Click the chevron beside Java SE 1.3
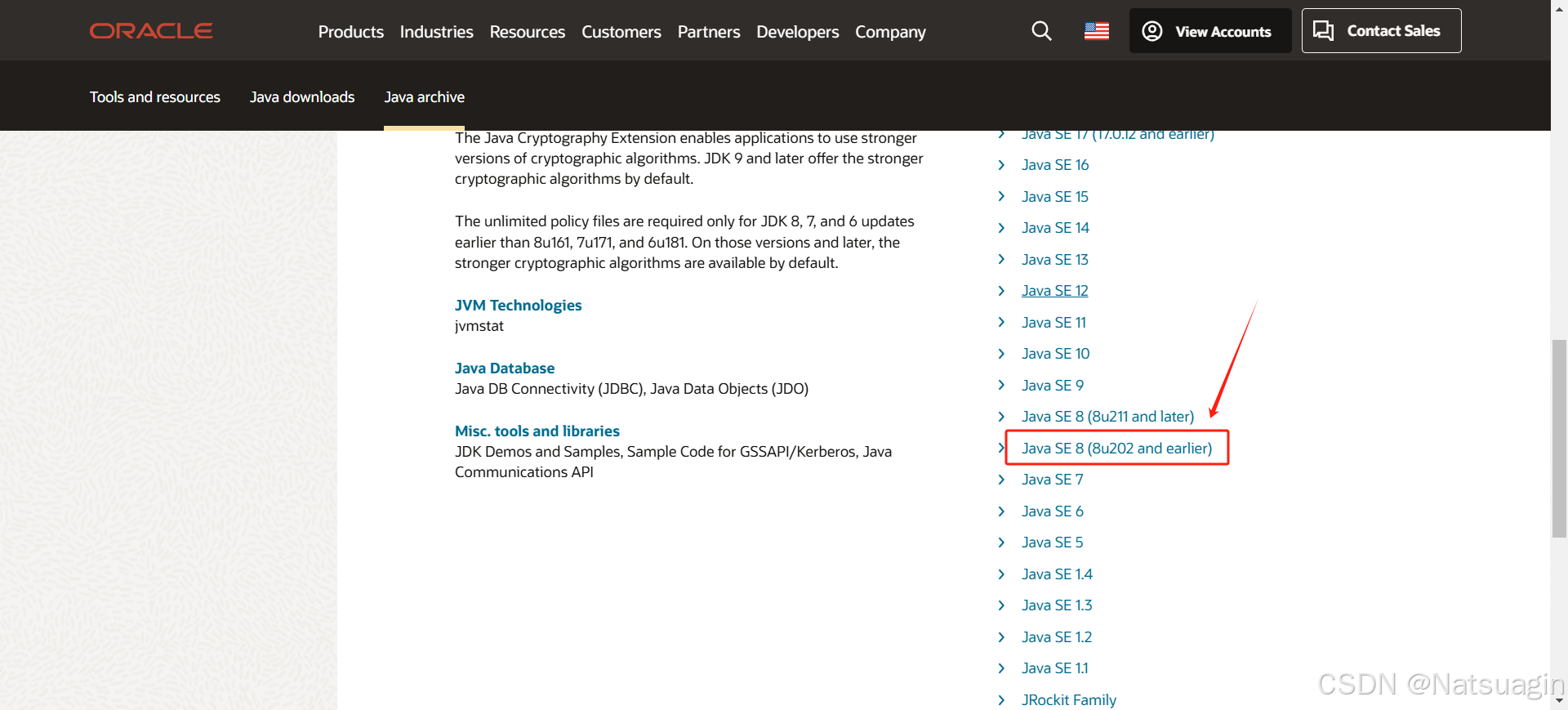Screen dimensions: 1568x710 point(1001,605)
